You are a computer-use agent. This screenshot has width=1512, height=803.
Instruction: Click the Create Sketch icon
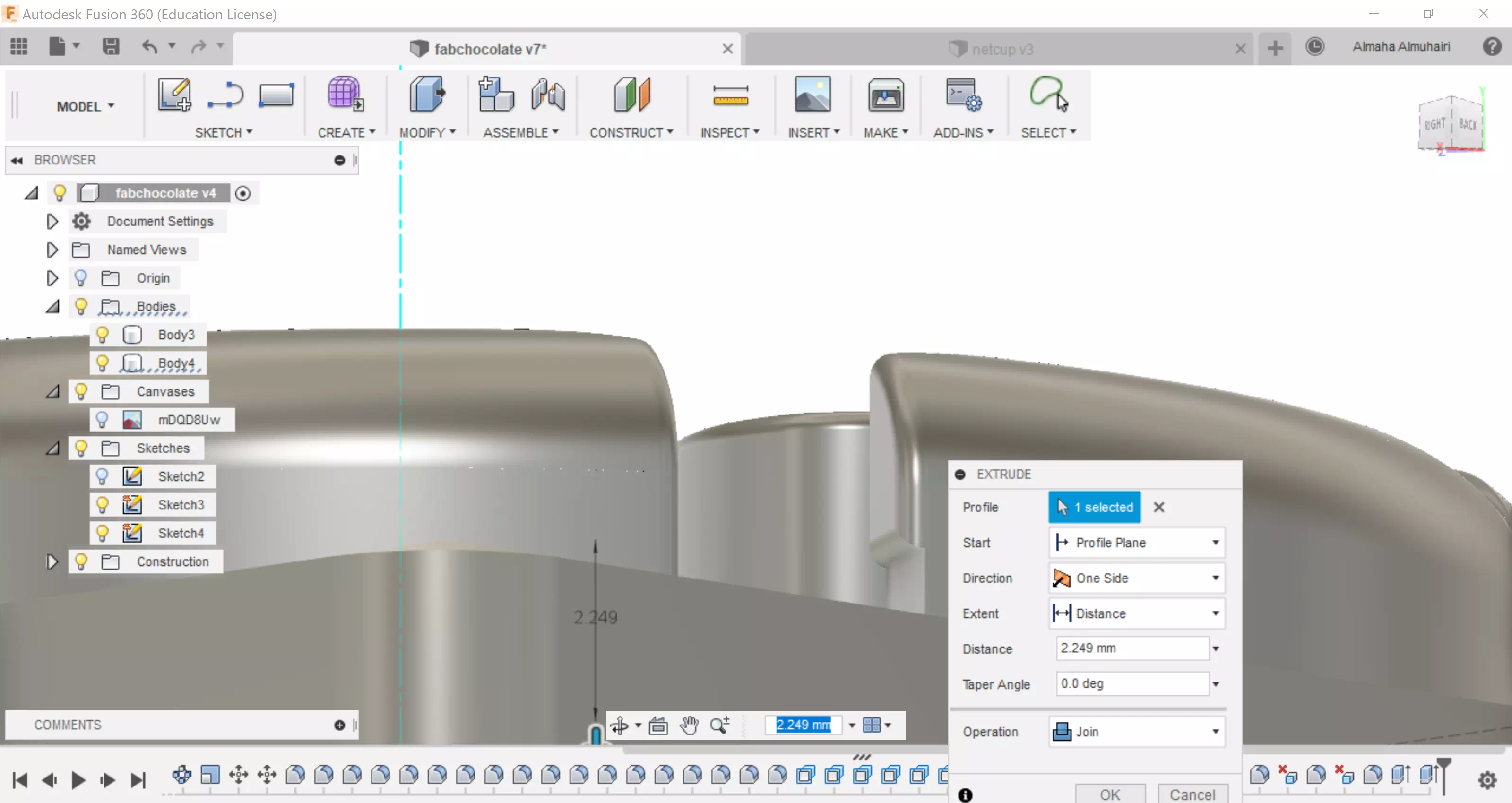tap(174, 95)
